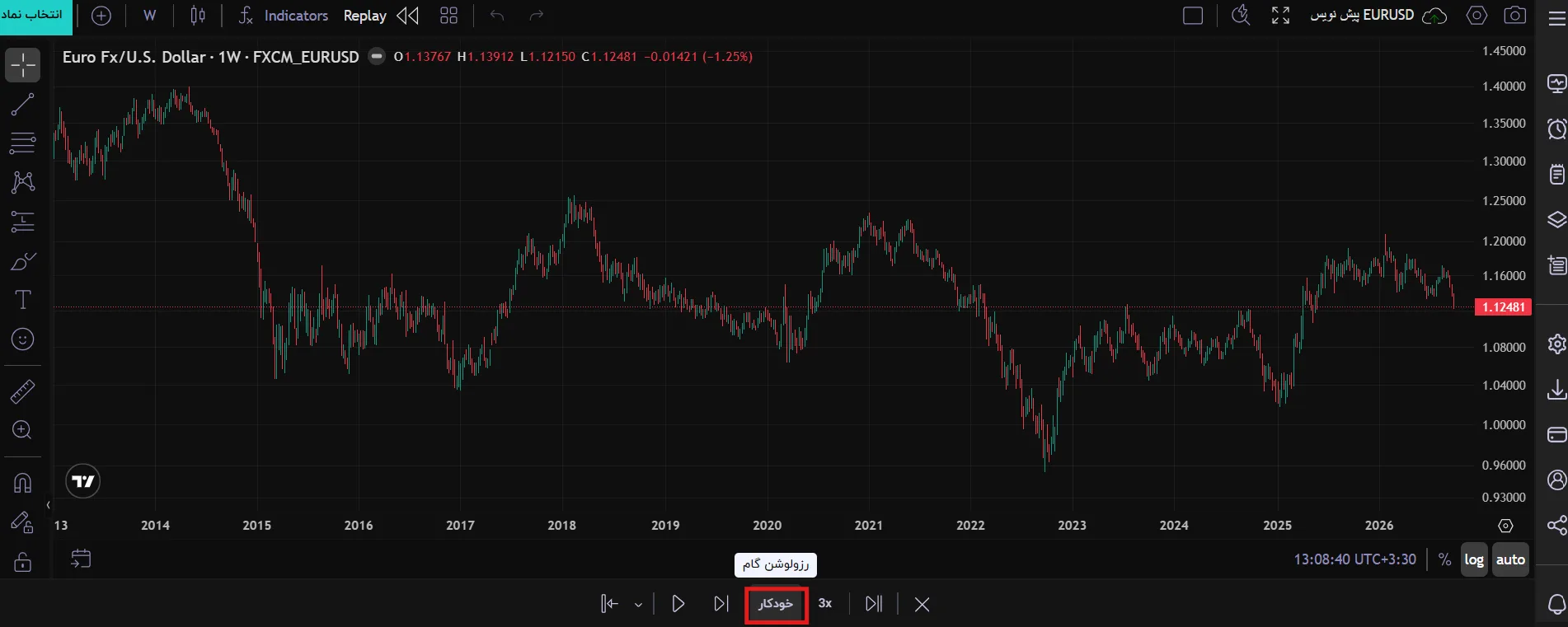The height and width of the screenshot is (627, 1568).
Task: Open the Indicators menu
Action: [x=284, y=16]
